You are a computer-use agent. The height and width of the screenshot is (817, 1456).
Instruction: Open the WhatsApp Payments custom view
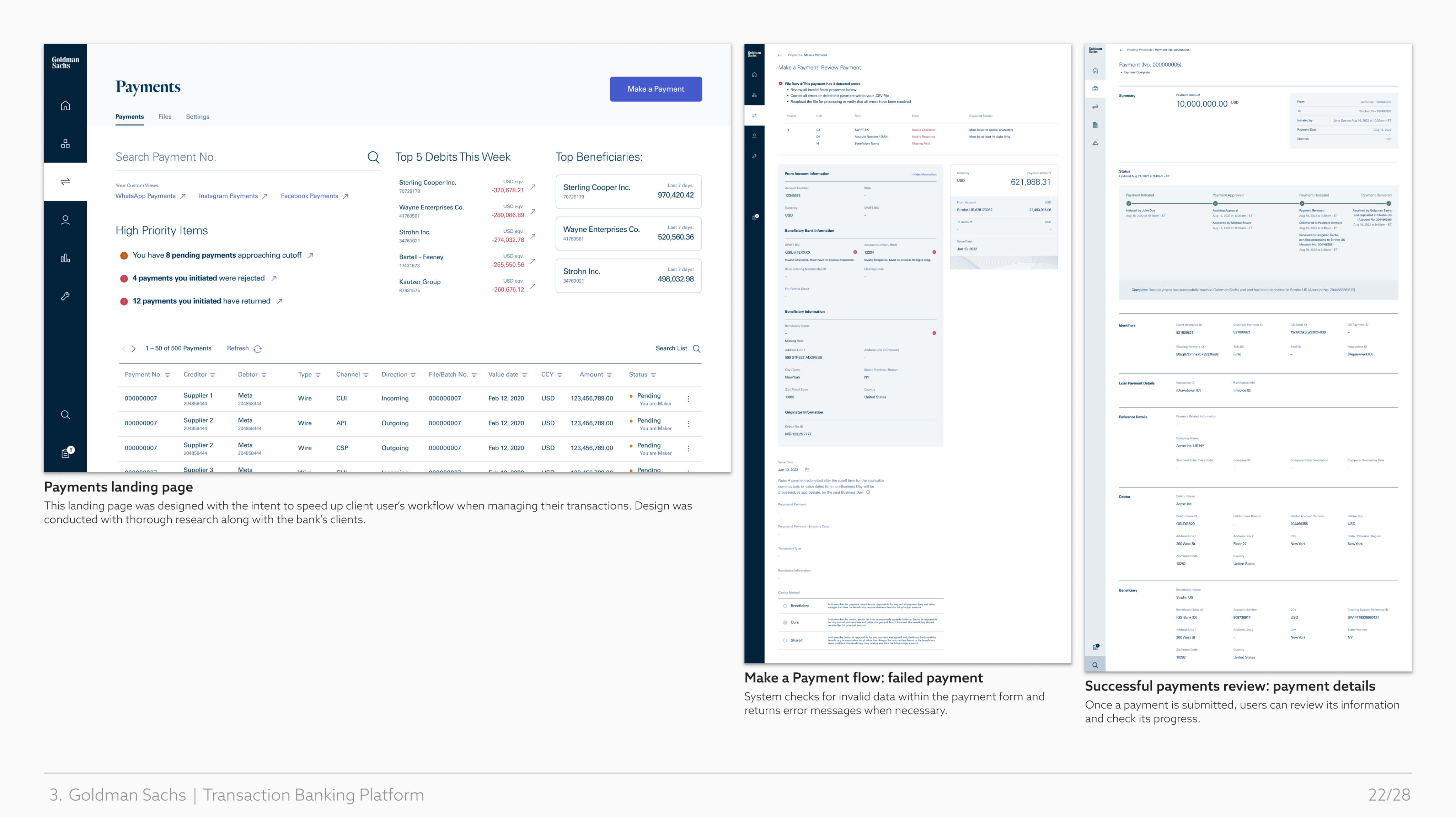[x=145, y=196]
